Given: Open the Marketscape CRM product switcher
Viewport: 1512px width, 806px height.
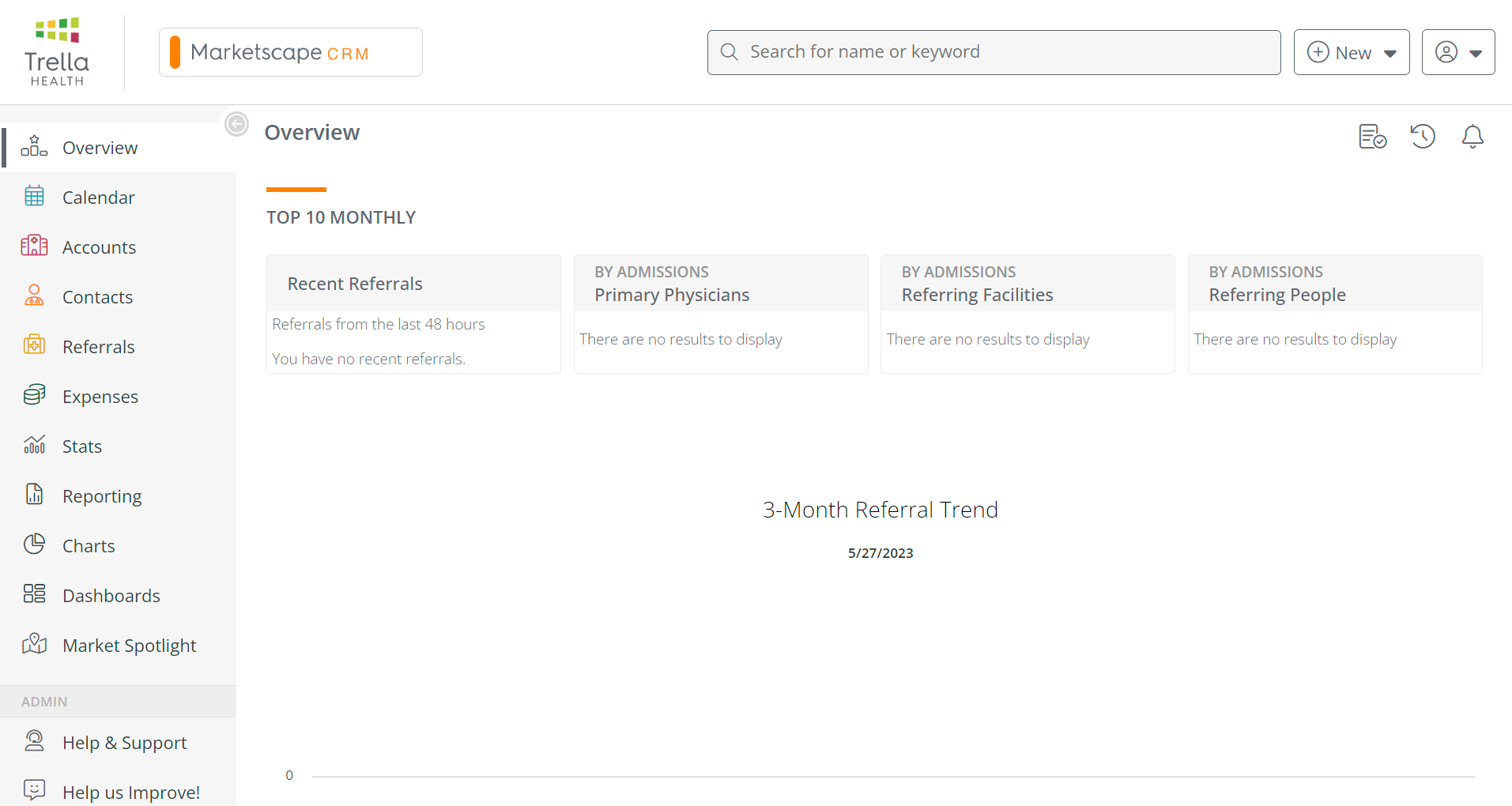Looking at the screenshot, I should point(290,53).
